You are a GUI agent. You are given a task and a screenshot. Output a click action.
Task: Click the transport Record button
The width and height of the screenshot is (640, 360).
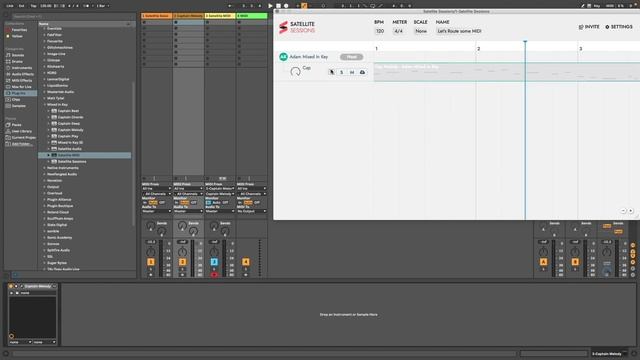point(286,6)
